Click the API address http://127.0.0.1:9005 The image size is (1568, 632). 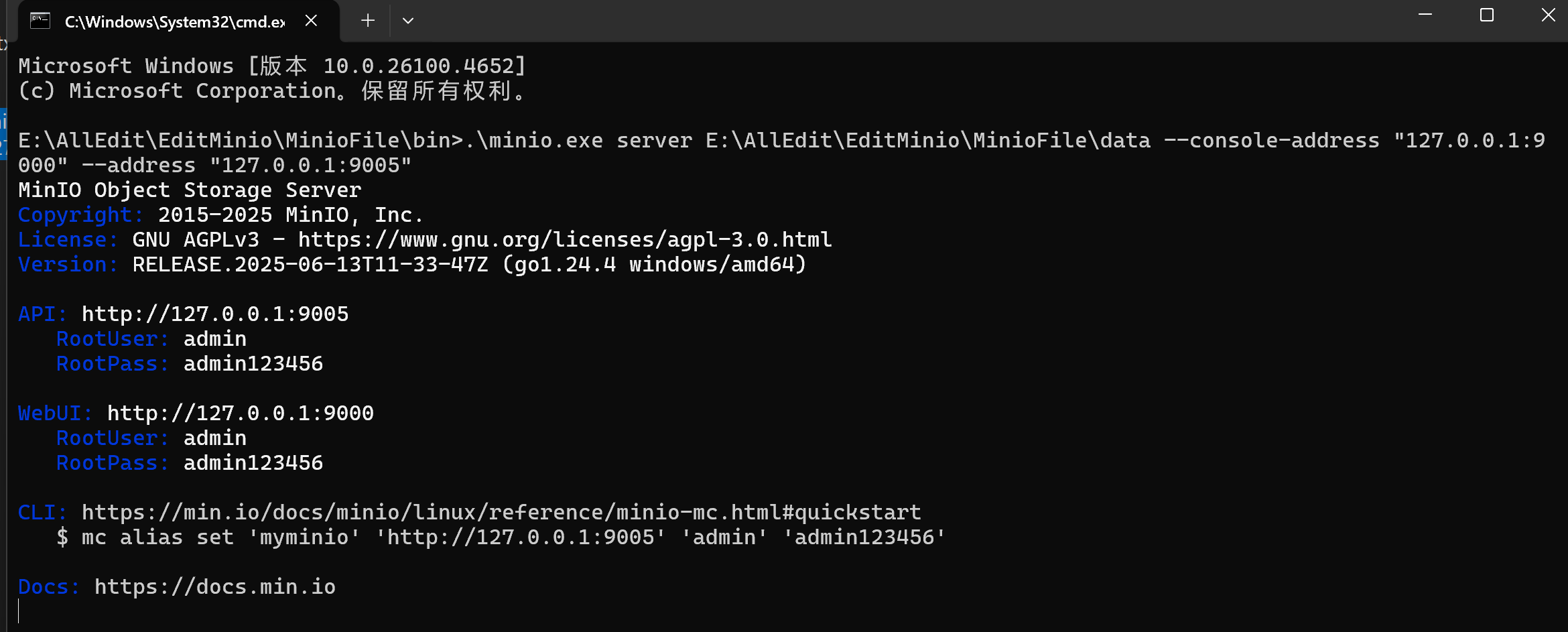coord(214,313)
